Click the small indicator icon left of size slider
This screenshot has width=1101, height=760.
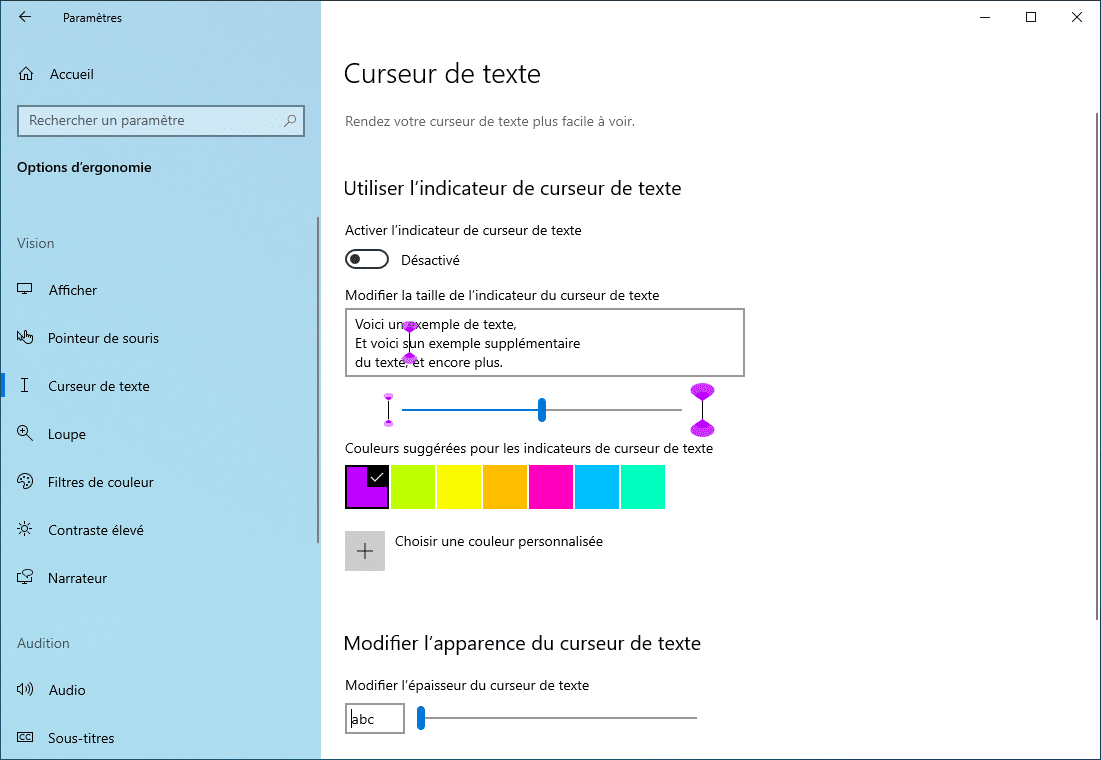388,410
